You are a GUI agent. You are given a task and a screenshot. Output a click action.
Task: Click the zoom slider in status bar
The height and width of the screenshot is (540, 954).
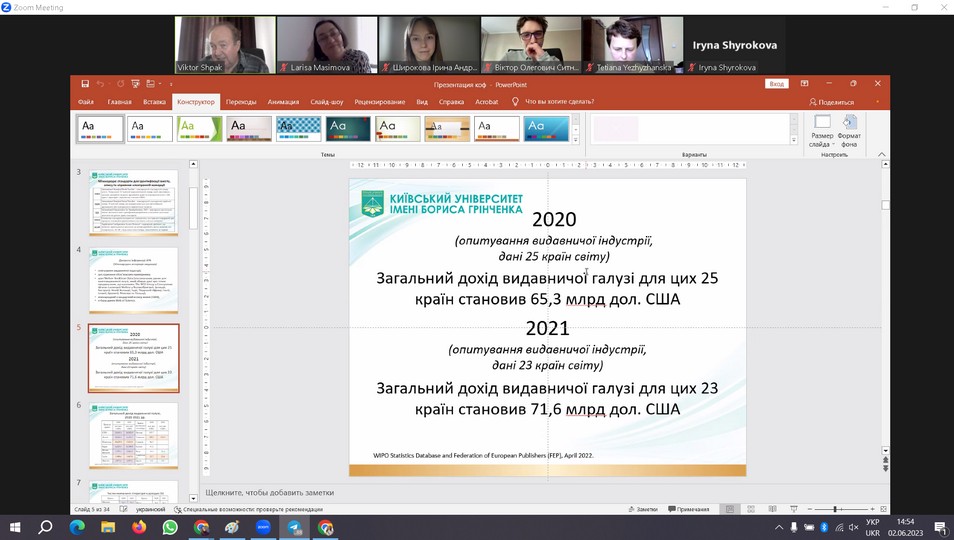835,510
